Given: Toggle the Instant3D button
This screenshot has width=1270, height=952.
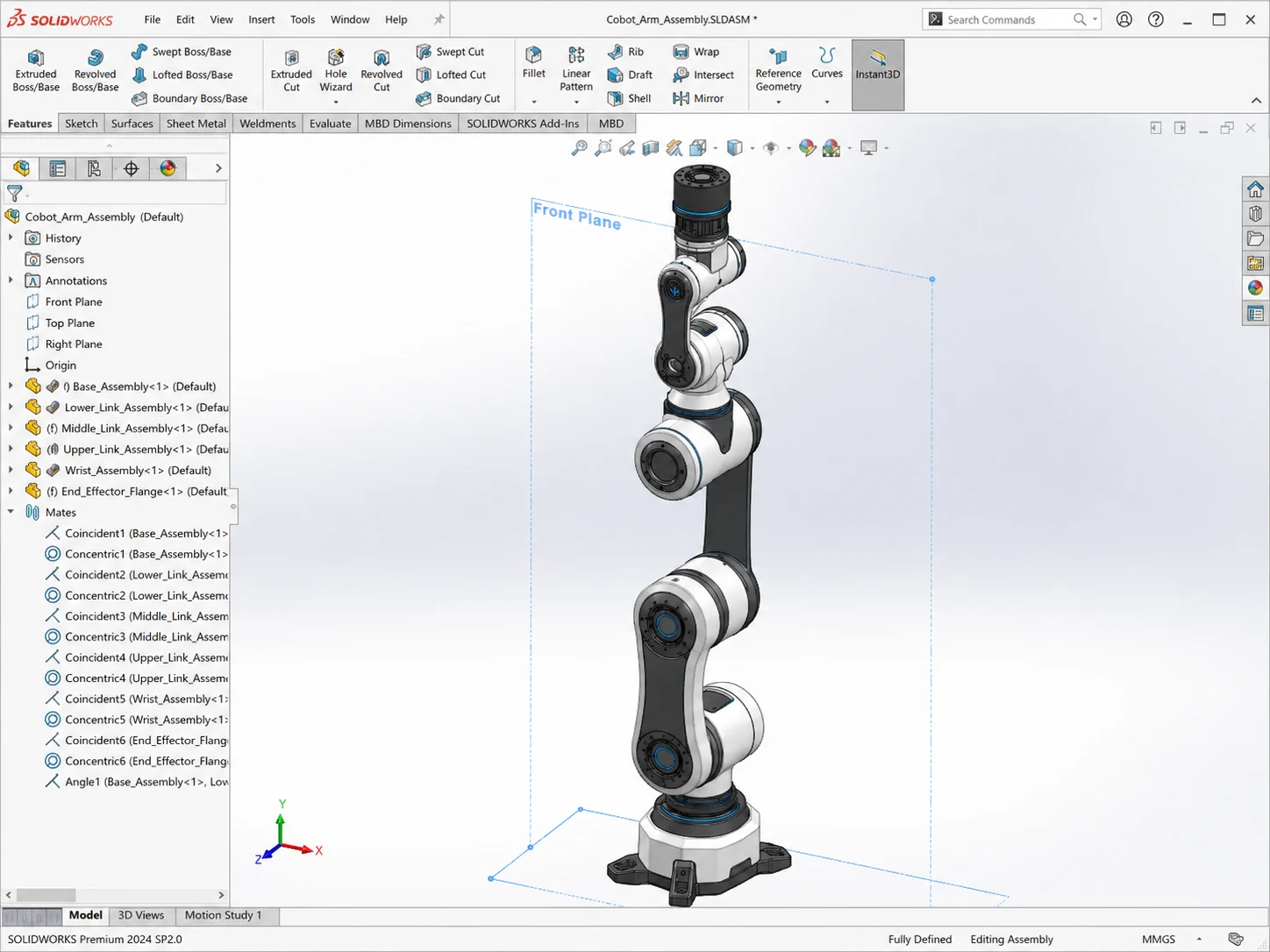Looking at the screenshot, I should [878, 75].
